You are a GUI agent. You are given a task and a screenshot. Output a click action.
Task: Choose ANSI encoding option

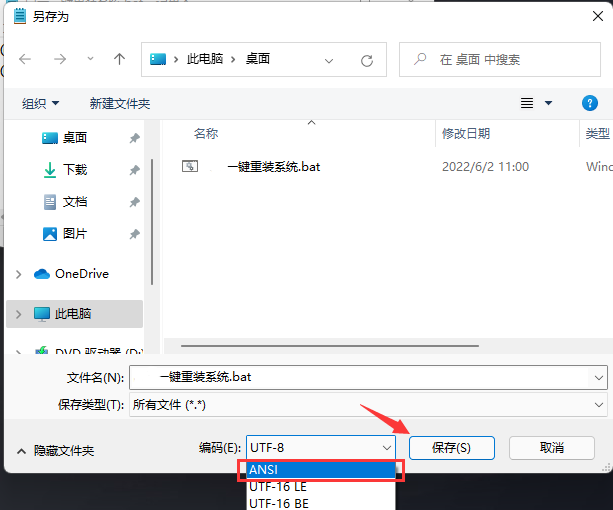point(321,469)
